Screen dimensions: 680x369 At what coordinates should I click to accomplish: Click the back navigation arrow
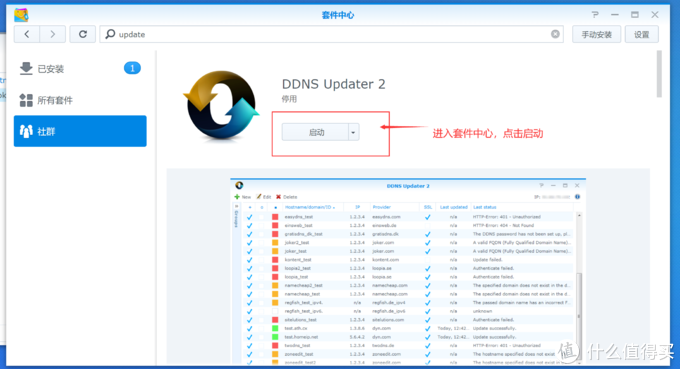[x=27, y=34]
